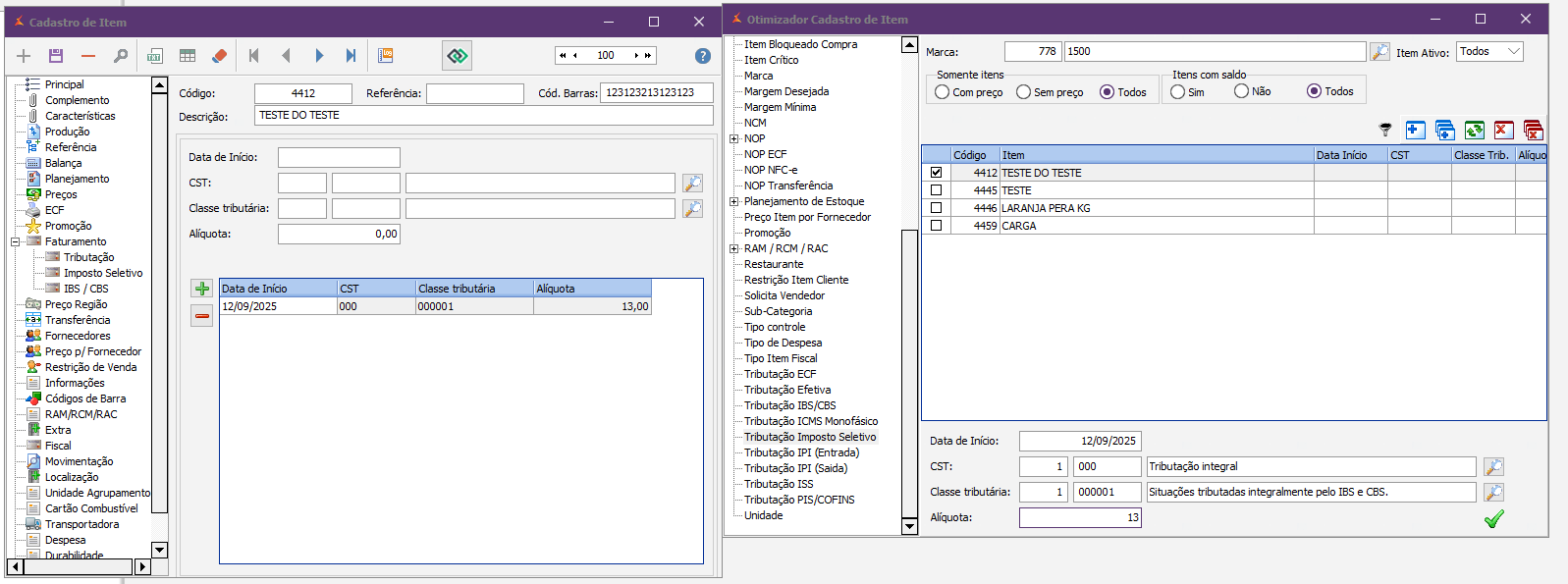Open help with the blue question icon
Viewport: 1568px width, 584px height.
[703, 56]
